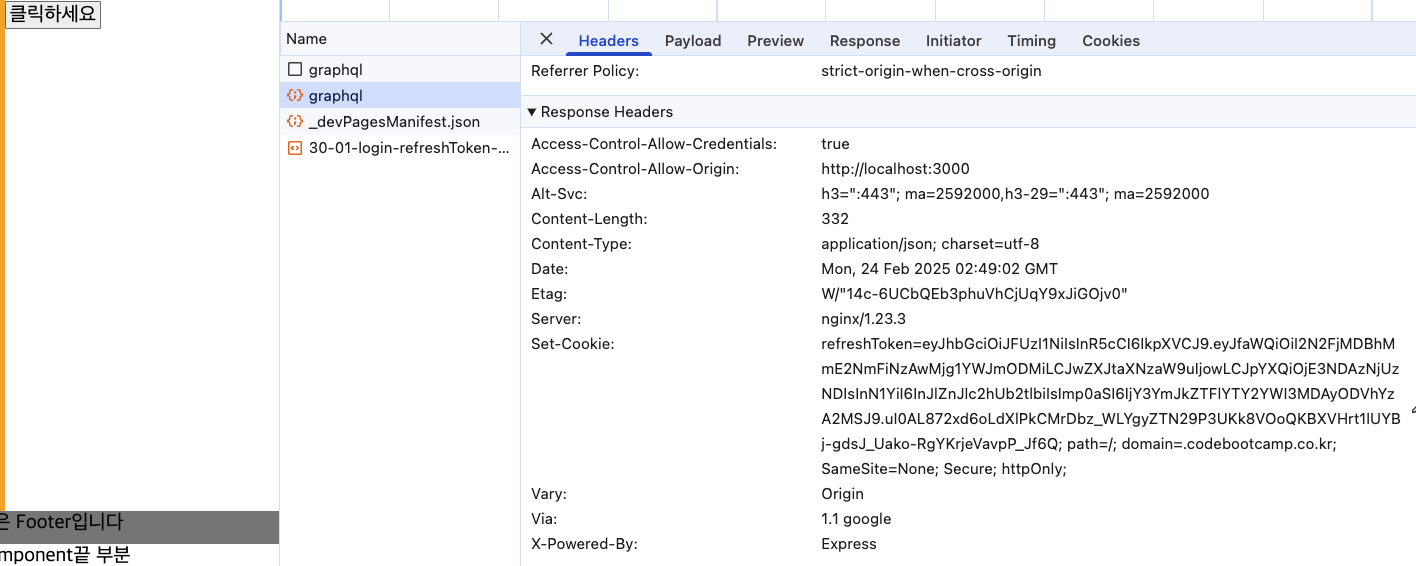This screenshot has height=566, width=1416.
Task: Click the first graphql row's preflight icon
Action: tap(295, 70)
